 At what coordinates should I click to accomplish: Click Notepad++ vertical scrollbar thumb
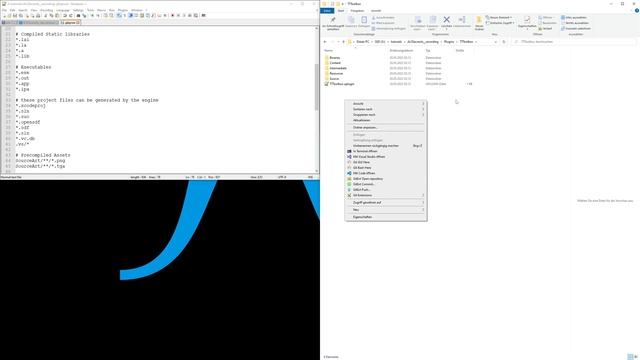(x=316, y=87)
